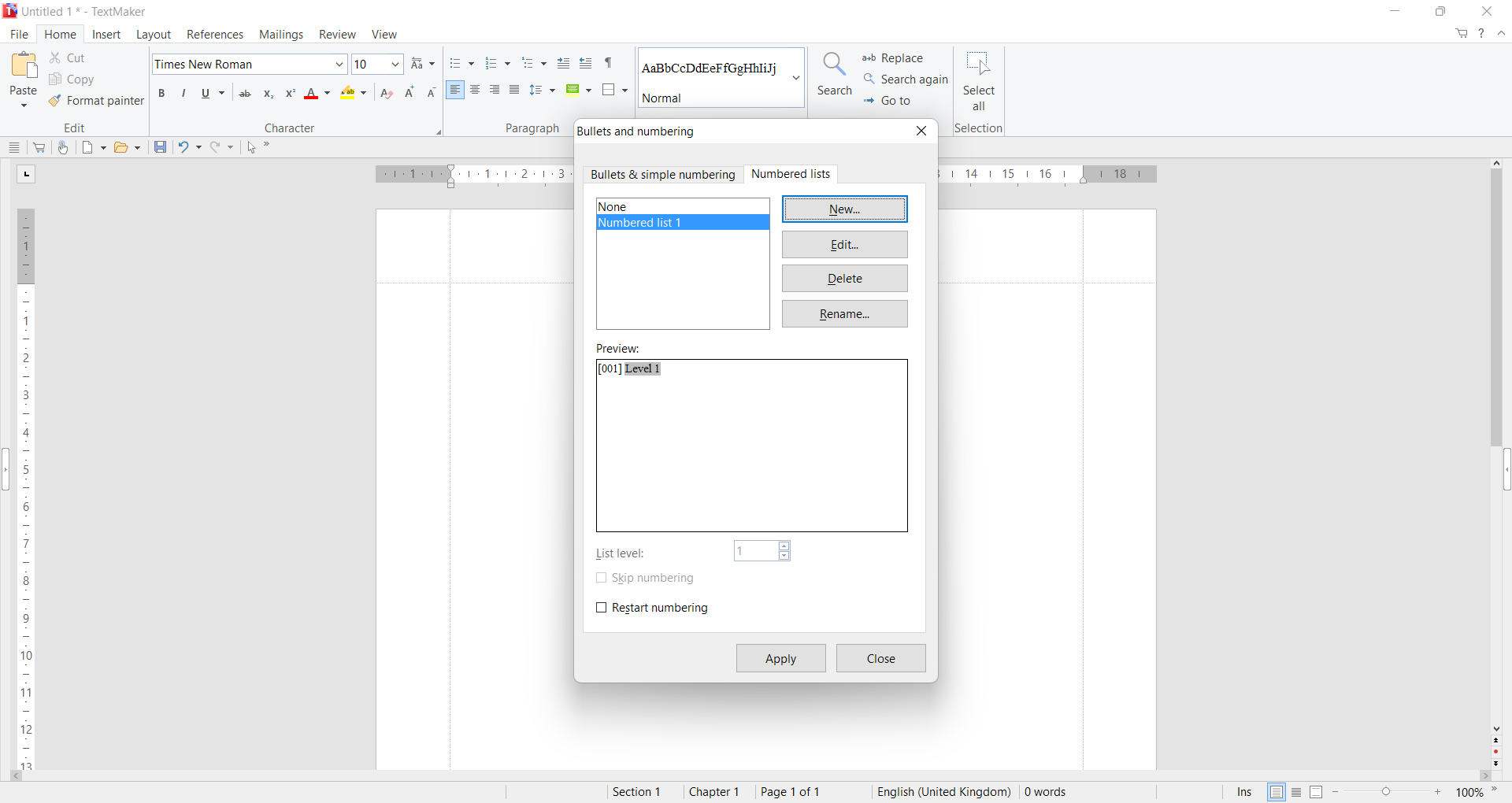Center align the paragraph
The image size is (1512, 803).
(x=476, y=91)
